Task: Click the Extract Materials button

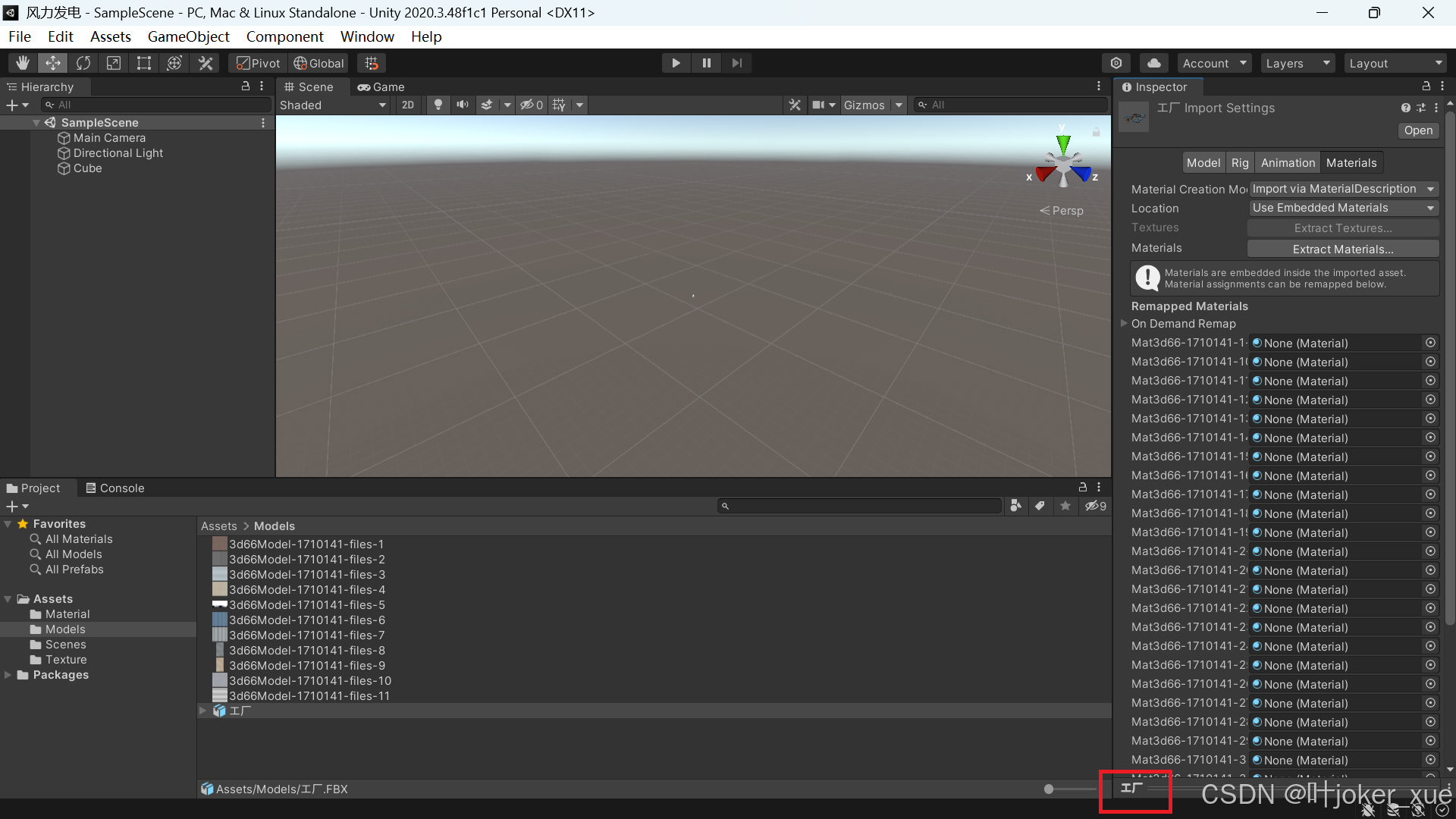Action: click(x=1342, y=249)
